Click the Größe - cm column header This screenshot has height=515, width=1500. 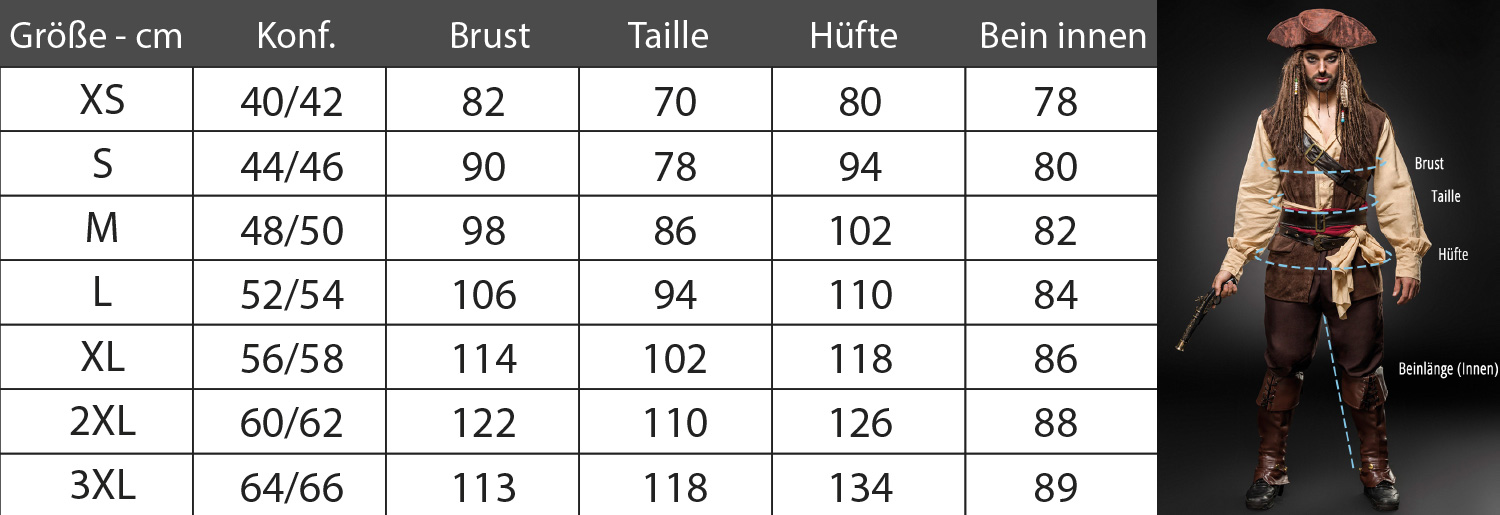(x=96, y=36)
